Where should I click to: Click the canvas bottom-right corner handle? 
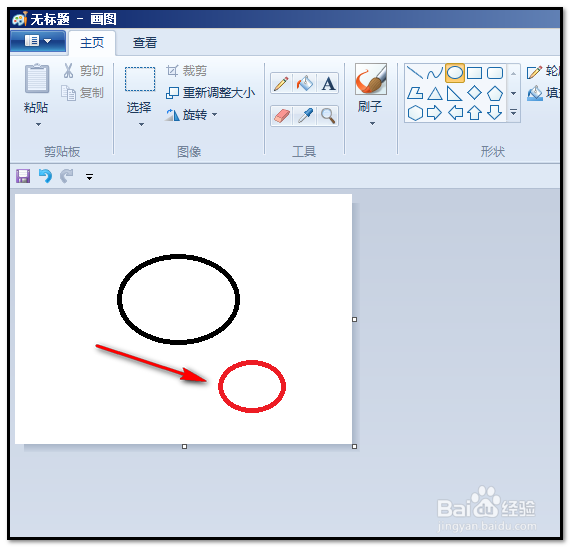coord(354,446)
